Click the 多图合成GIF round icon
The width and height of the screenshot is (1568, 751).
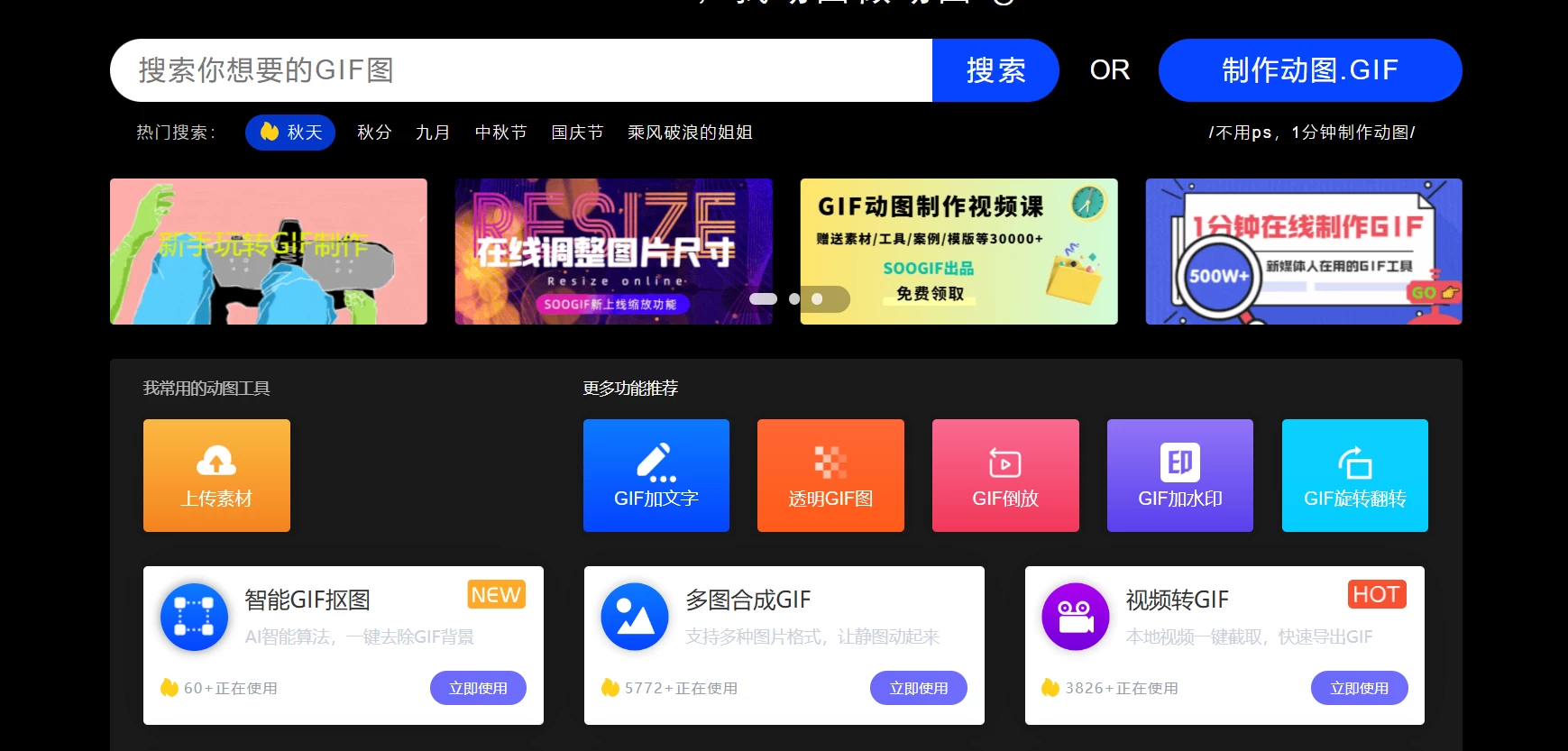[x=635, y=617]
